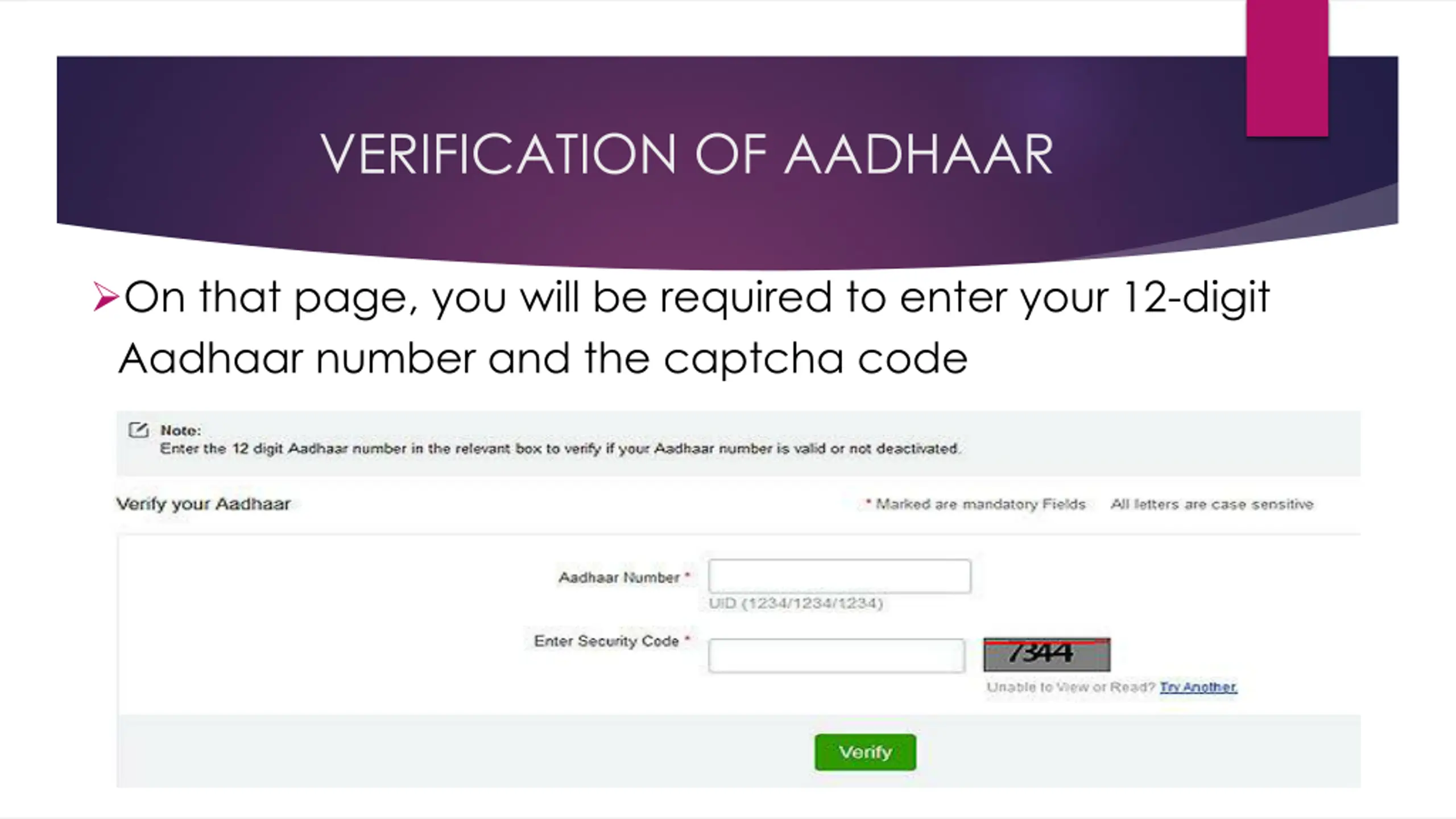Click the Aadhaar Number input field
Viewport: 1456px width, 819px height.
pos(839,576)
